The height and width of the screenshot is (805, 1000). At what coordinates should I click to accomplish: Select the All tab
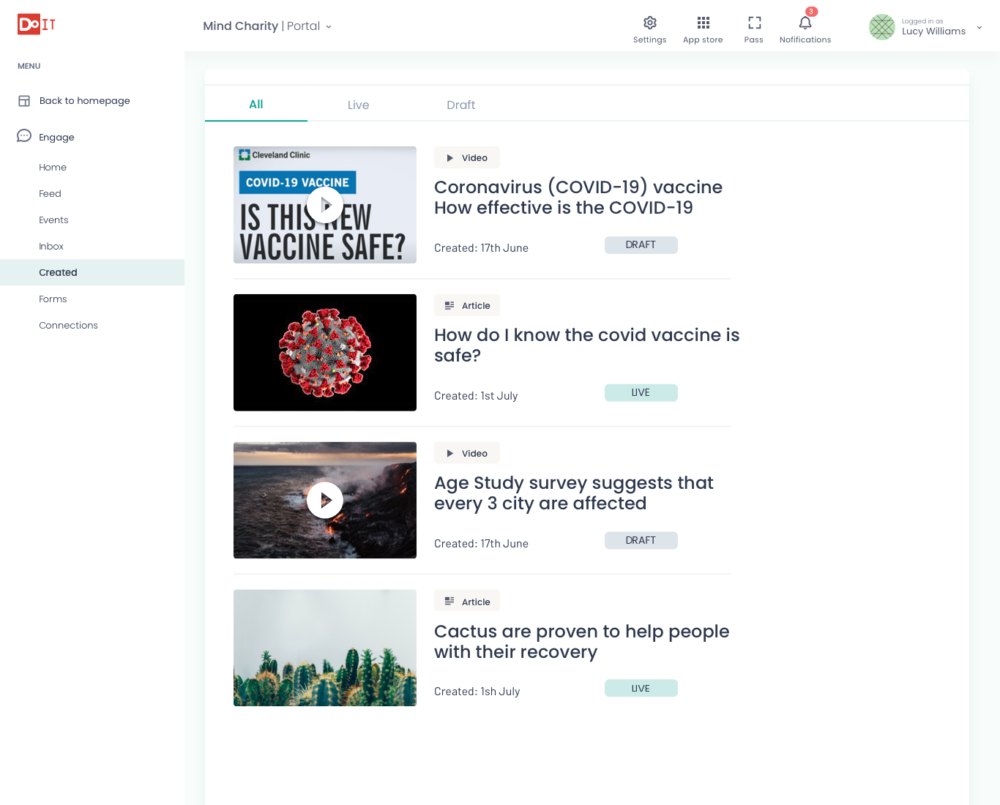pyautogui.click(x=256, y=105)
